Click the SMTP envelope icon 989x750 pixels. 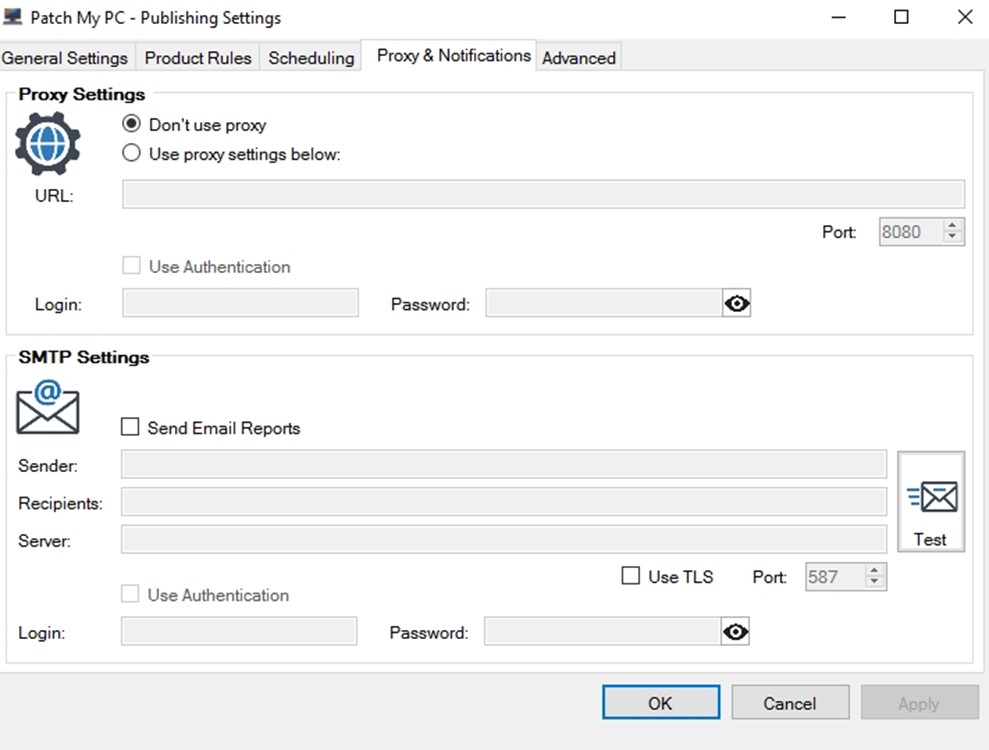[48, 407]
